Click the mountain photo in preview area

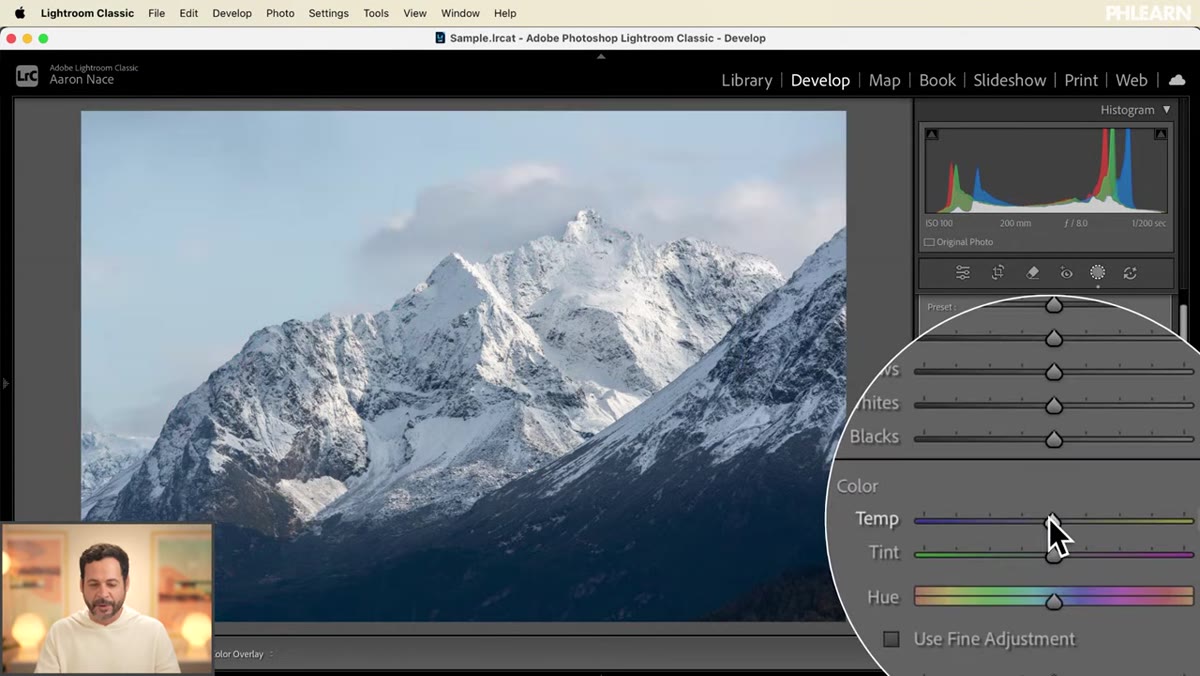pos(463,365)
